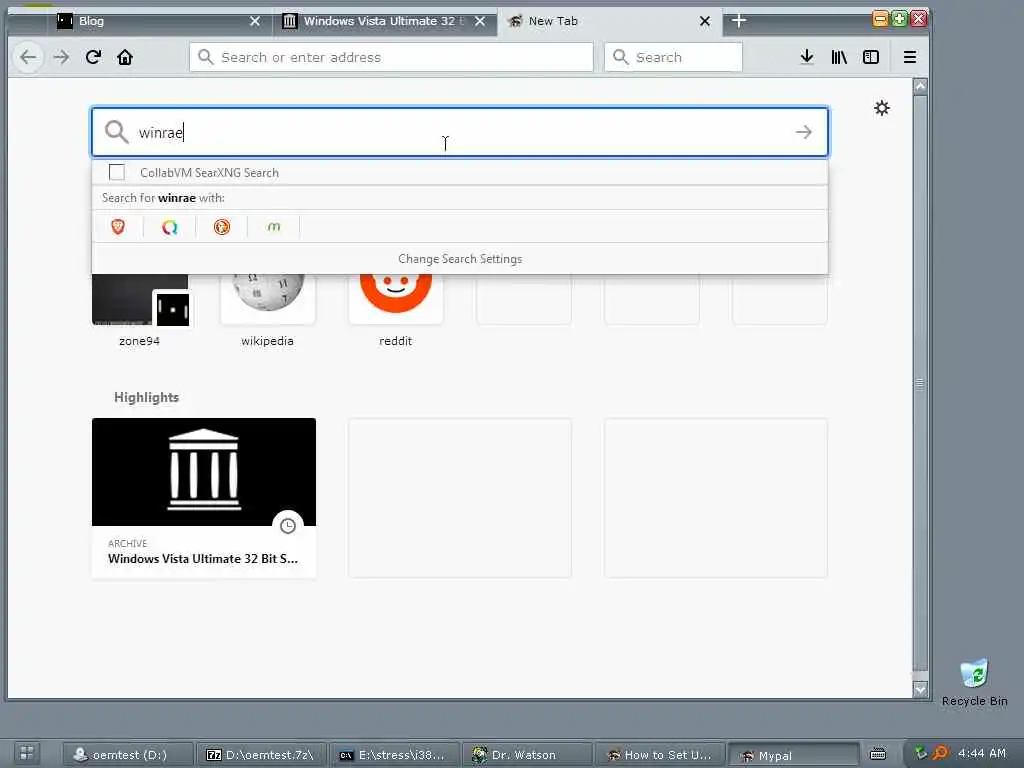Open the library icon
Screen dimensions: 1024x768
839,57
